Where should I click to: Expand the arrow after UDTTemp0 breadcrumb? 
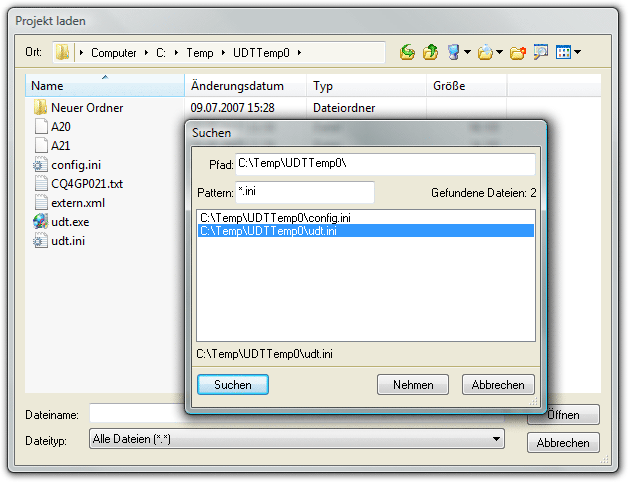[x=298, y=52]
